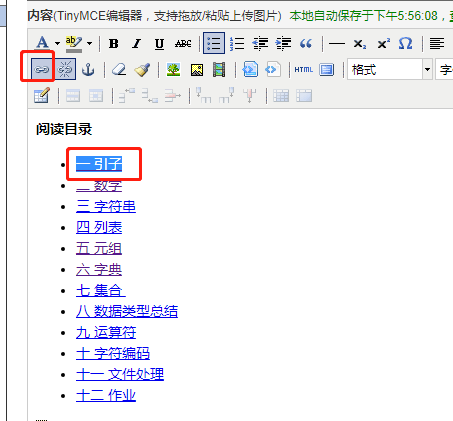
Task: Decrease indent (outdent) icon
Action: [x=260, y=43]
